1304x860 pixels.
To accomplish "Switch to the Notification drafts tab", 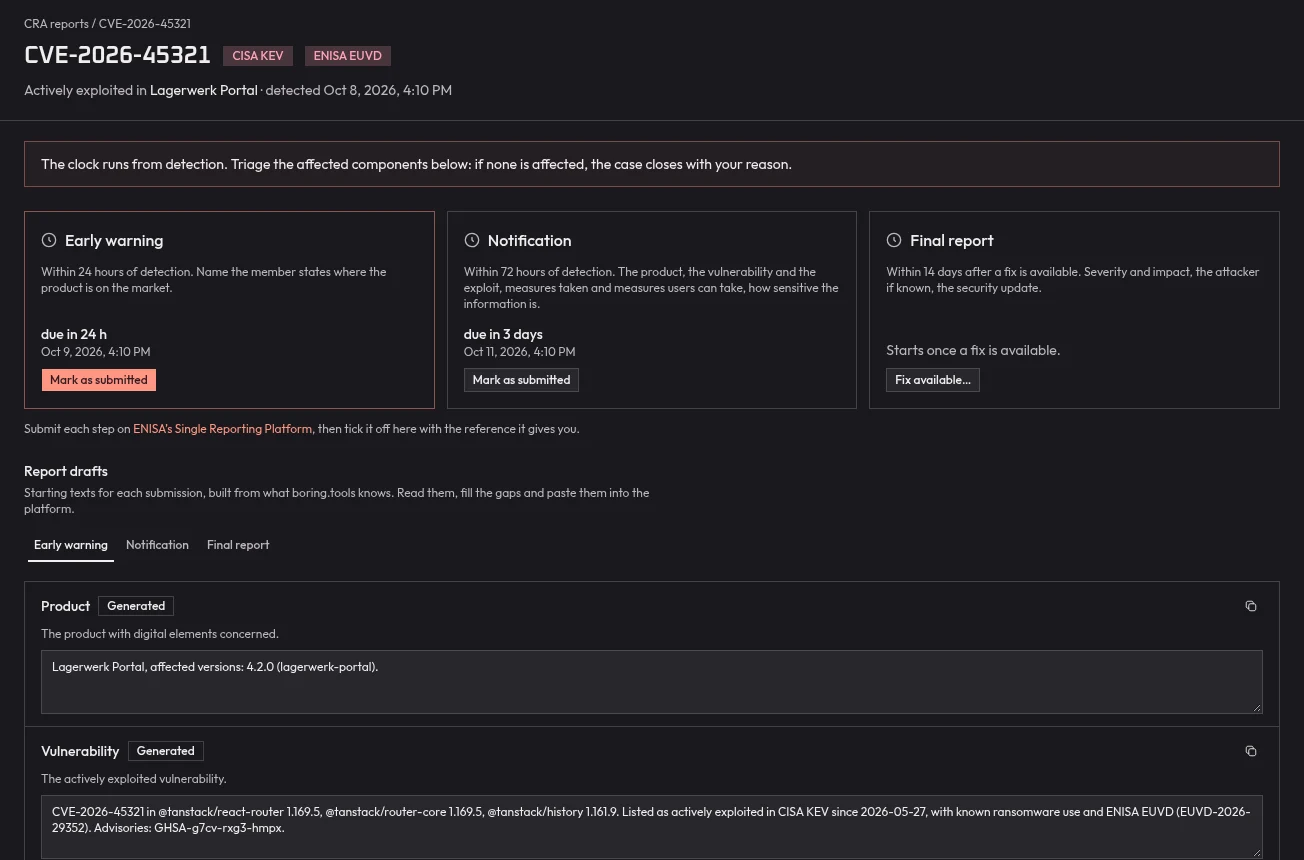I will (x=157, y=545).
